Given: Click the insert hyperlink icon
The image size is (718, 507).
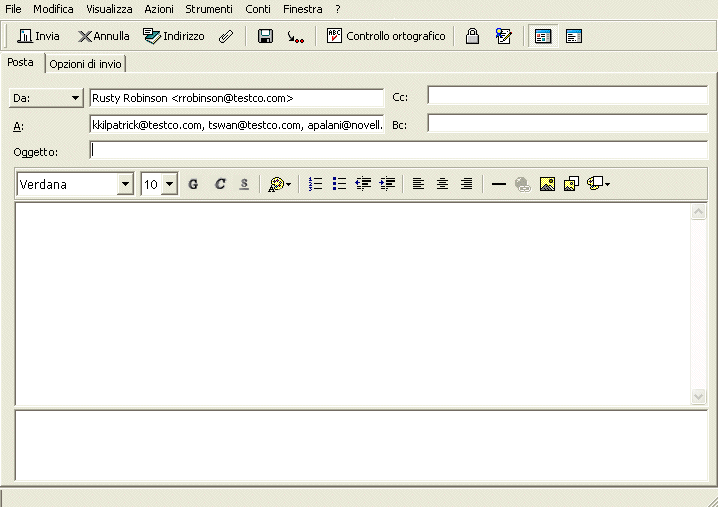Looking at the screenshot, I should (522, 184).
